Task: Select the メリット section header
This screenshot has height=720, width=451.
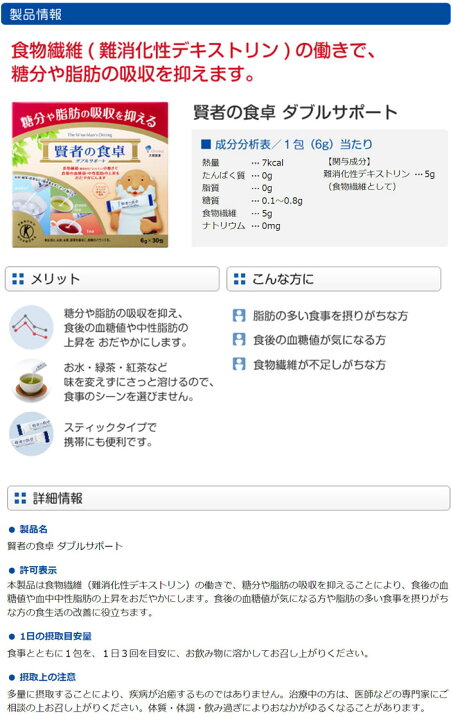Action: pyautogui.click(x=112, y=279)
